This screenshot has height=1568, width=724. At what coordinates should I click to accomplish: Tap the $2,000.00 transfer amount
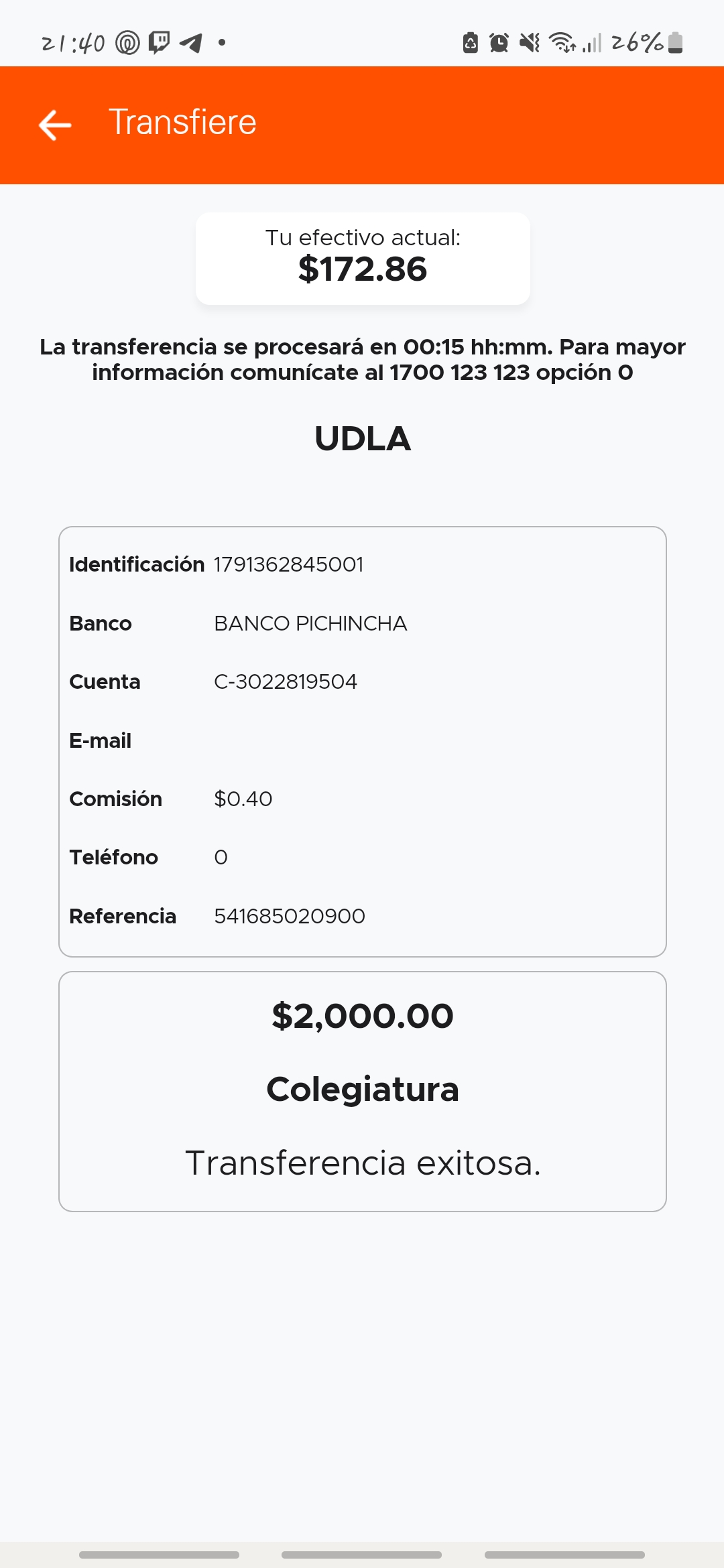363,1016
